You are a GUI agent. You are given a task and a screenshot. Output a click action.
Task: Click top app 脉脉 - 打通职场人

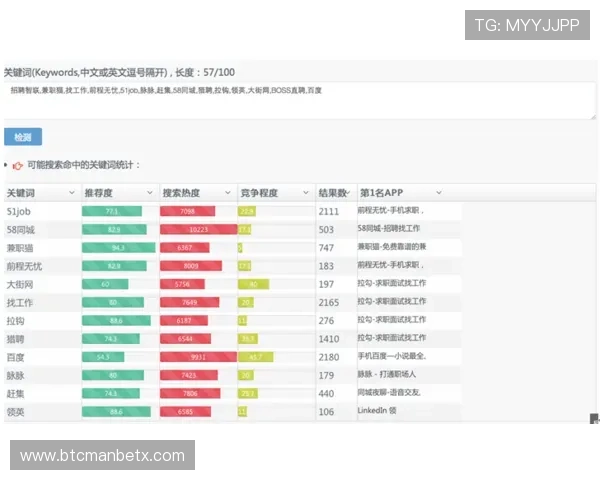coord(387,374)
